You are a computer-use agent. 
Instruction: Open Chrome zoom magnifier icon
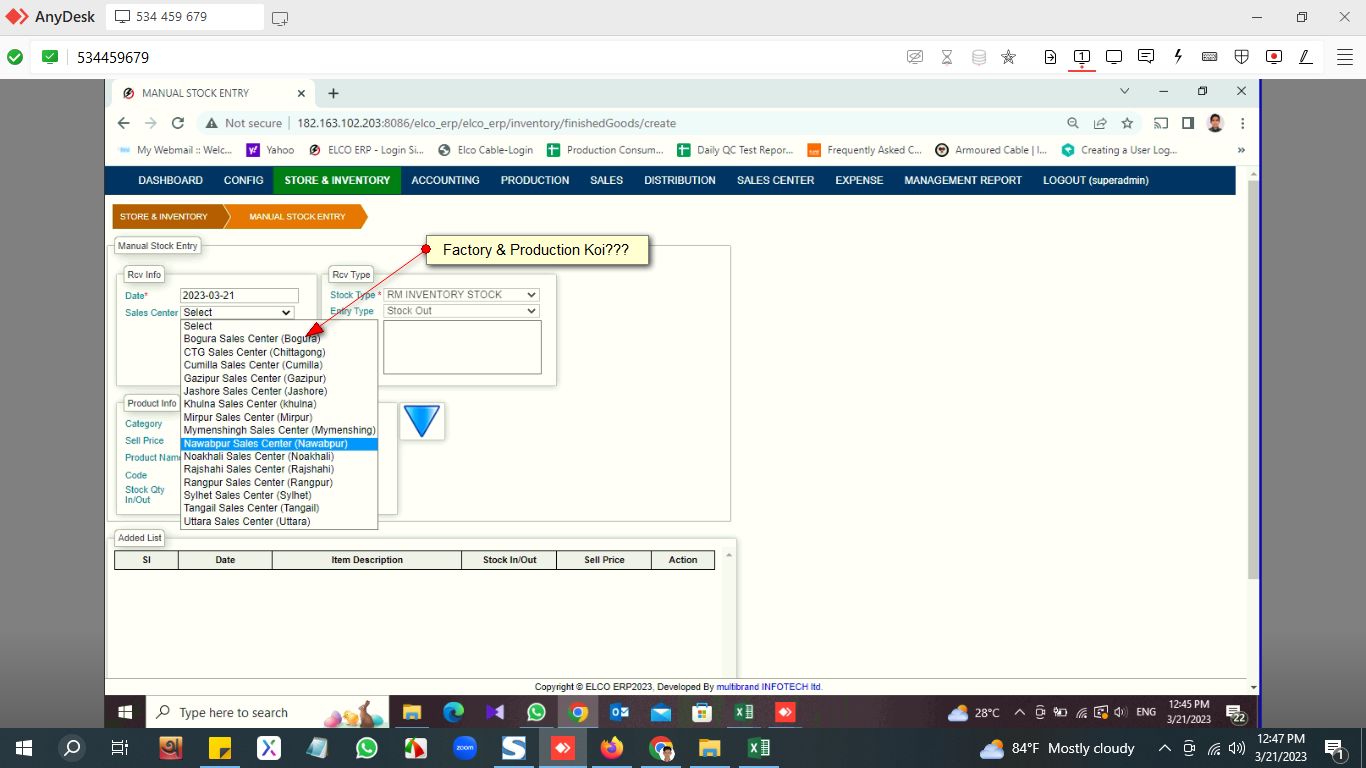(1073, 123)
